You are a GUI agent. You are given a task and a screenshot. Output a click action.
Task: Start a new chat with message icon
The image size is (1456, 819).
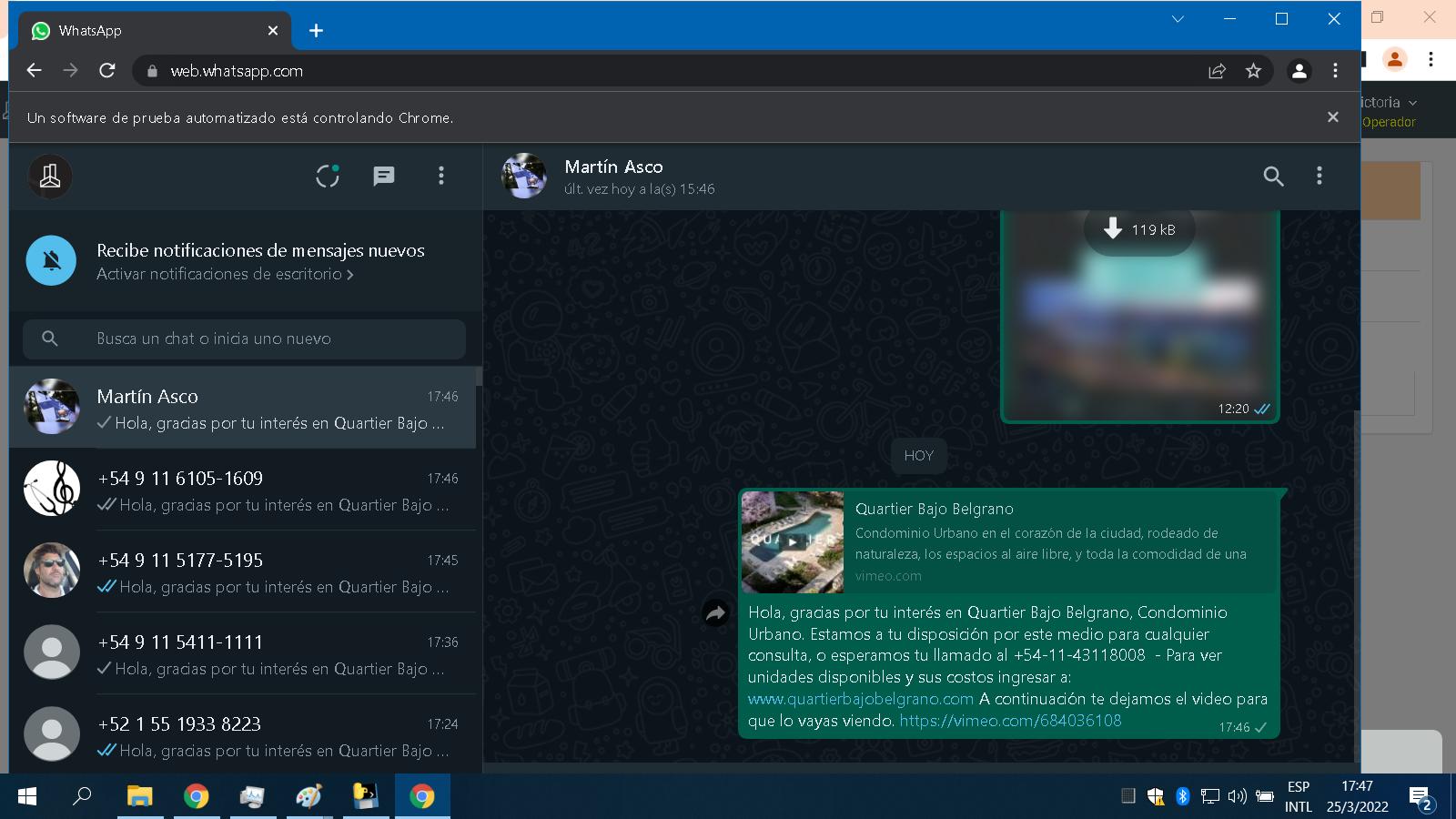pos(384,176)
